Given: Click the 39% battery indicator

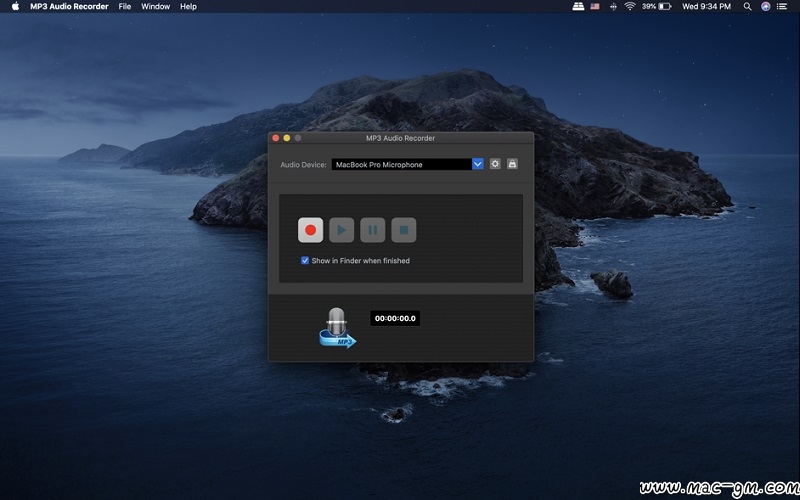Looking at the screenshot, I should tap(656, 7).
